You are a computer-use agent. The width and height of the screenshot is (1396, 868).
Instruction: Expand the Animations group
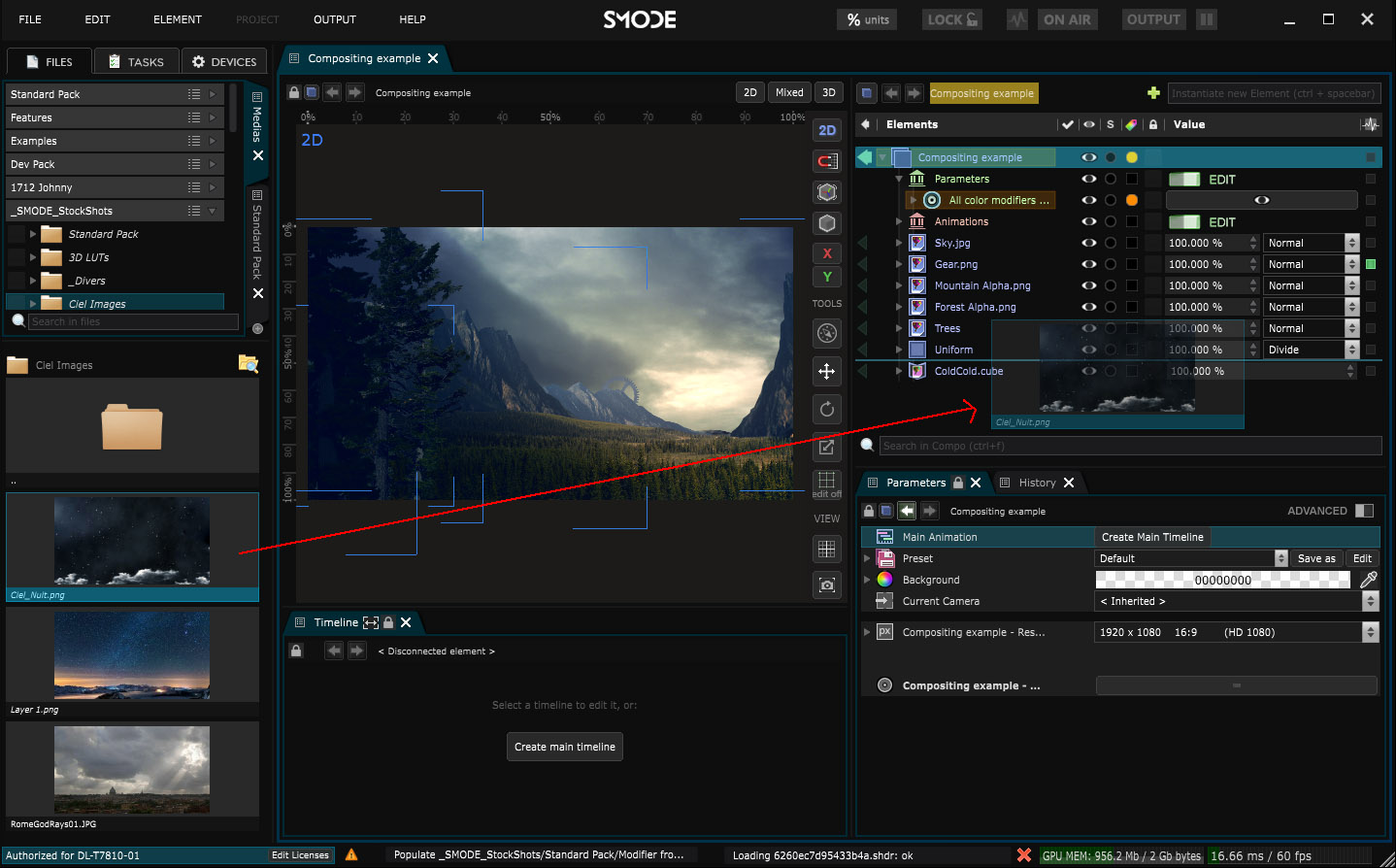(x=899, y=221)
